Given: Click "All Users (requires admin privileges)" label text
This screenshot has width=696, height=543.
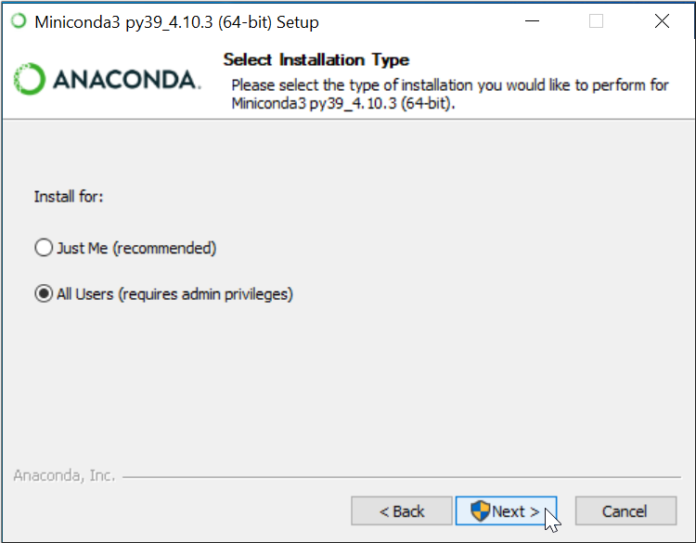Looking at the screenshot, I should (175, 294).
